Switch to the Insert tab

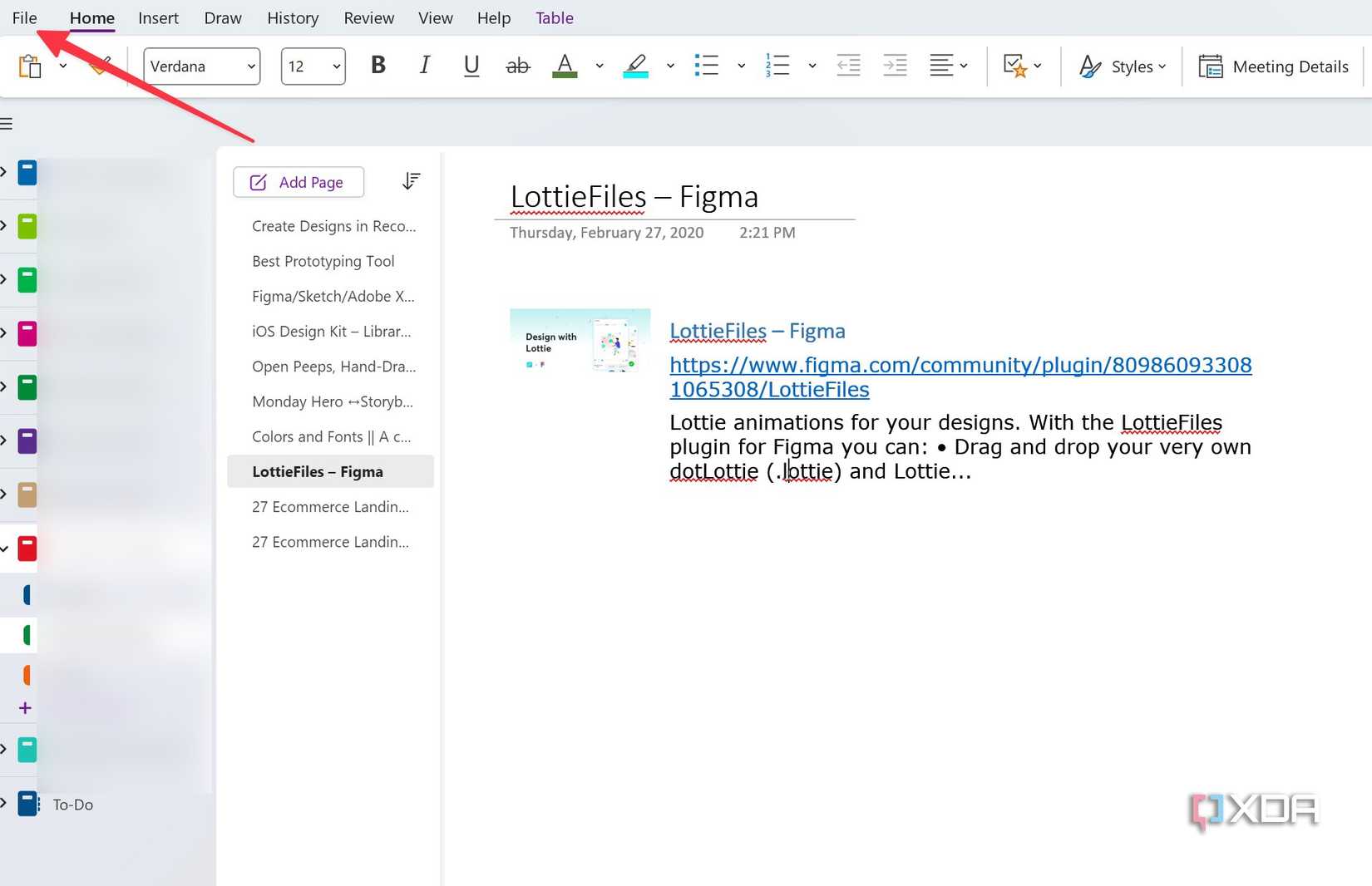[158, 17]
